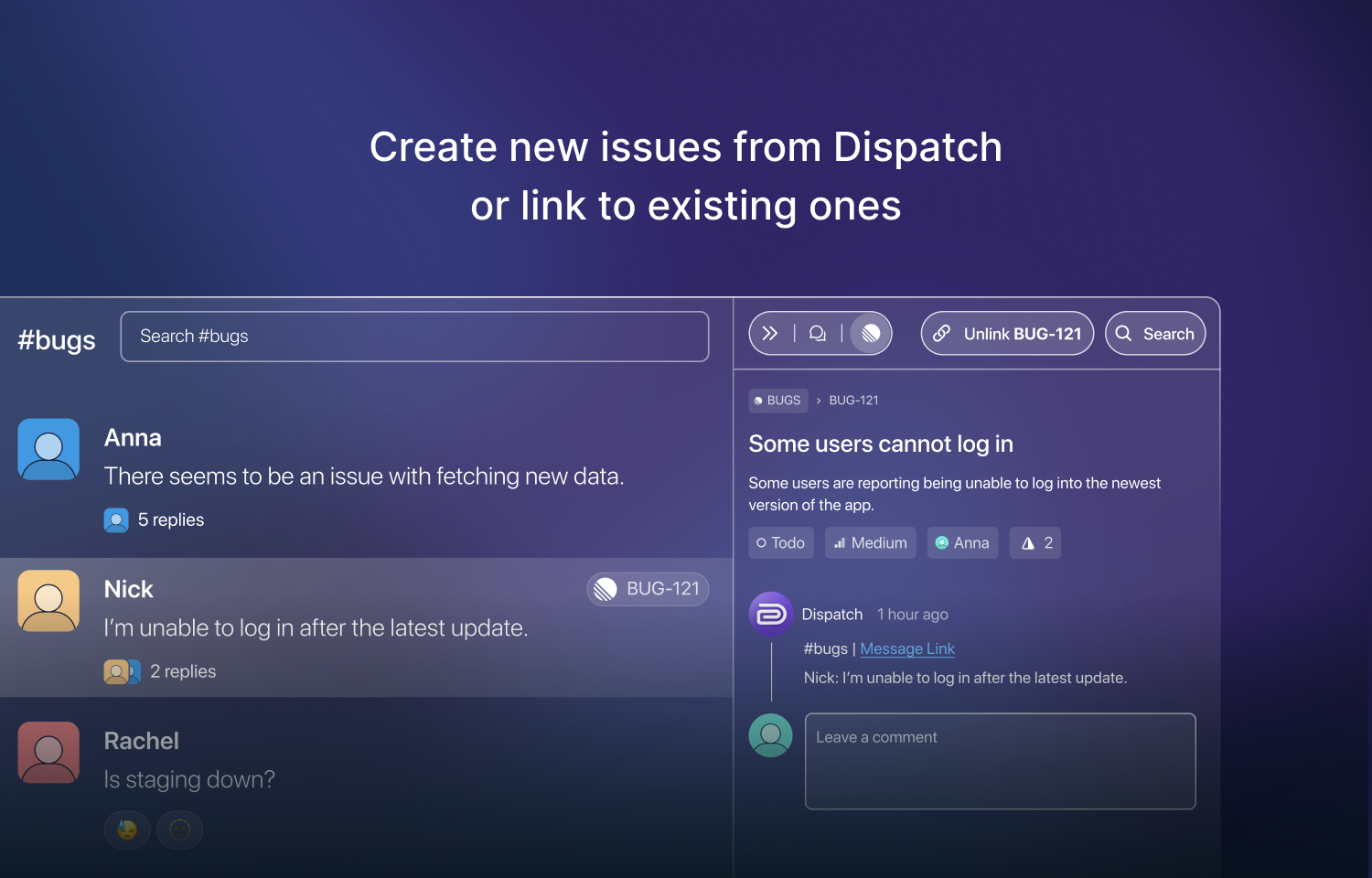Open Rachel's red avatar

[x=48, y=753]
